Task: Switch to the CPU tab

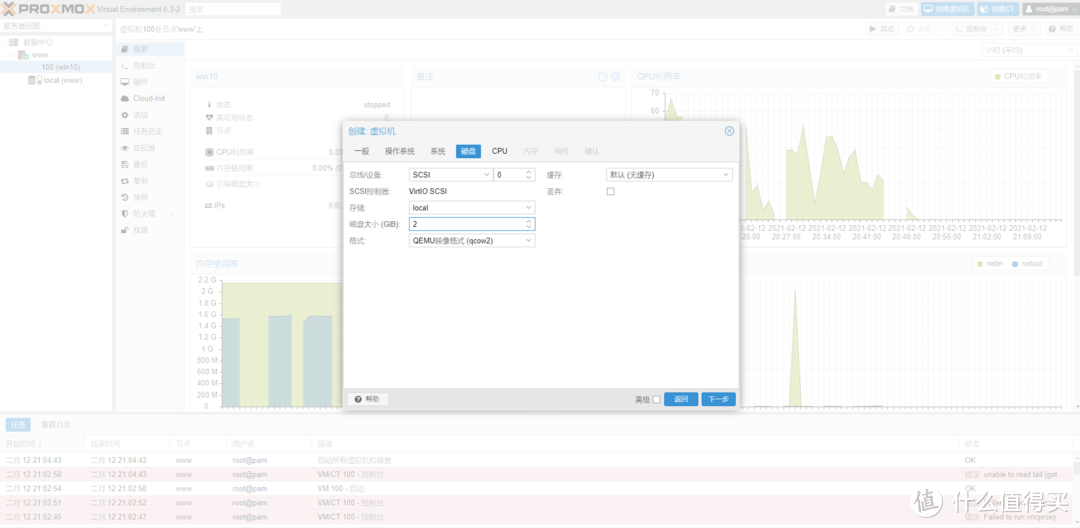Action: tap(499, 151)
